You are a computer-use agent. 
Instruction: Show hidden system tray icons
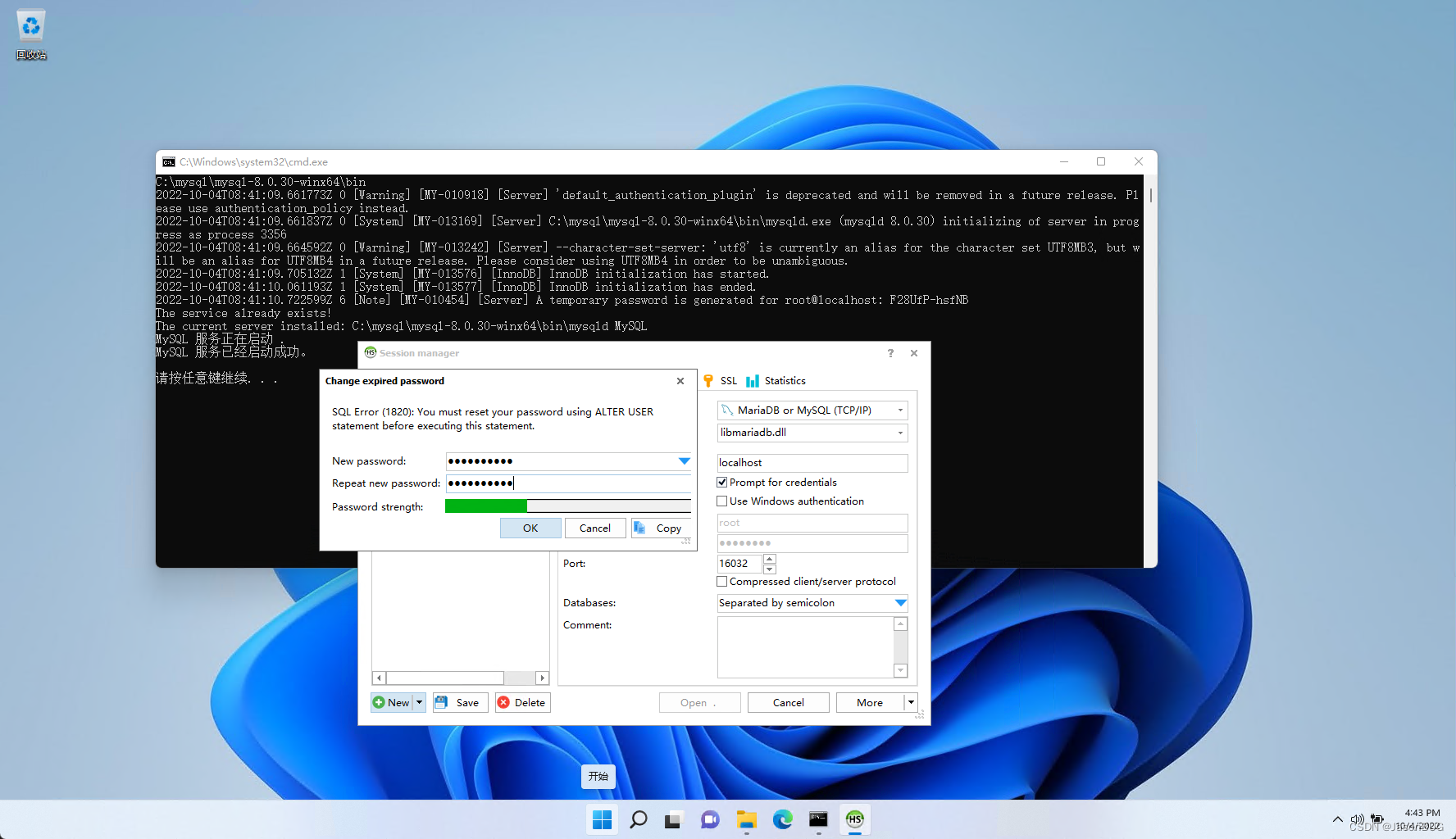tap(1337, 819)
